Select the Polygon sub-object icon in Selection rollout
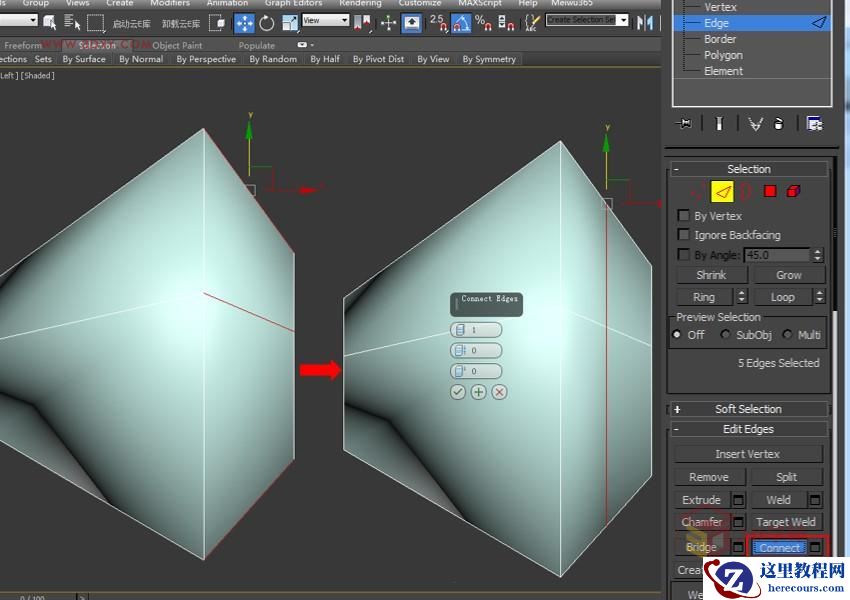Viewport: 850px width, 600px height. (x=770, y=191)
